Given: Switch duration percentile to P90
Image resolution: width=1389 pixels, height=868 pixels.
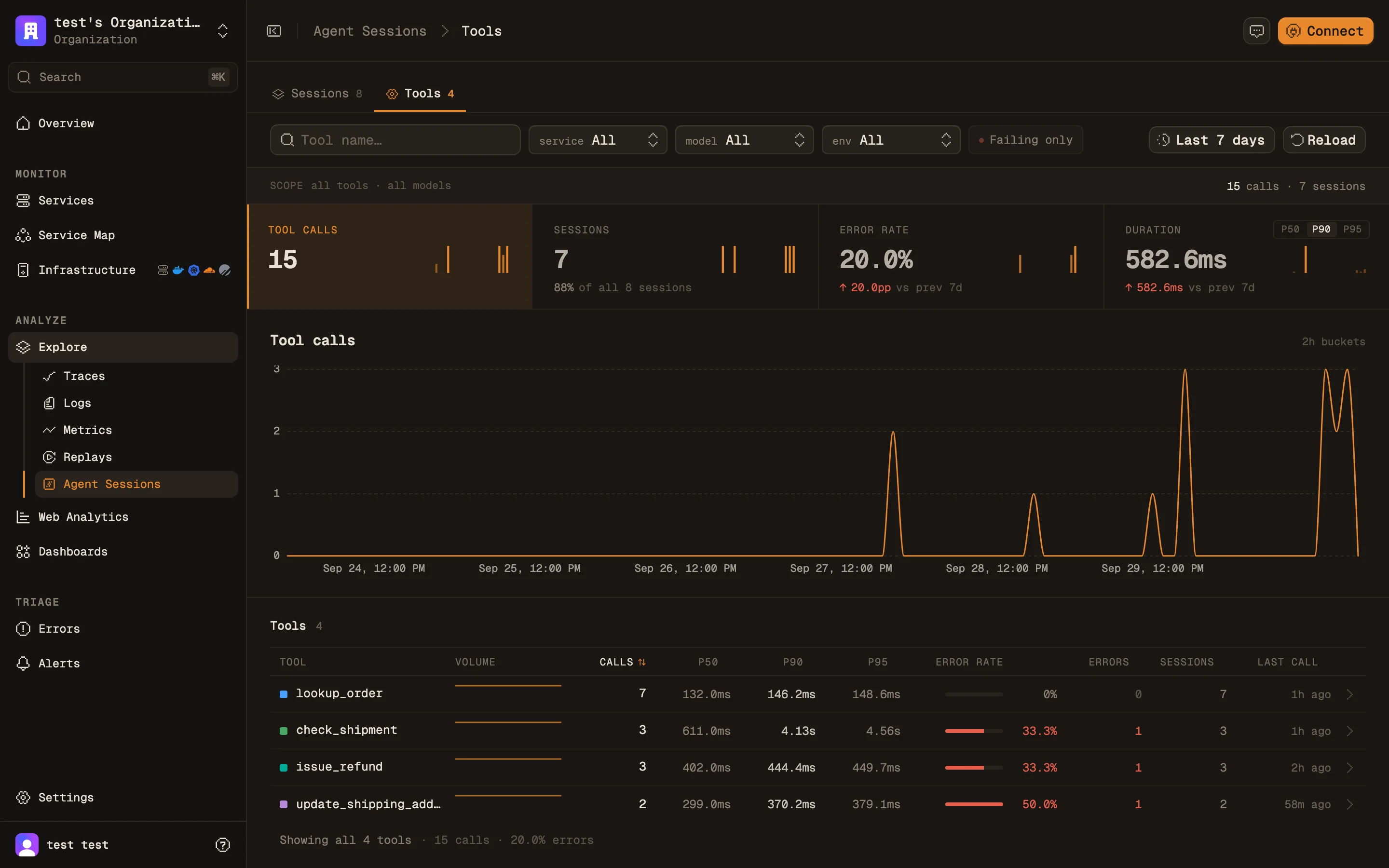Looking at the screenshot, I should pos(1321,229).
